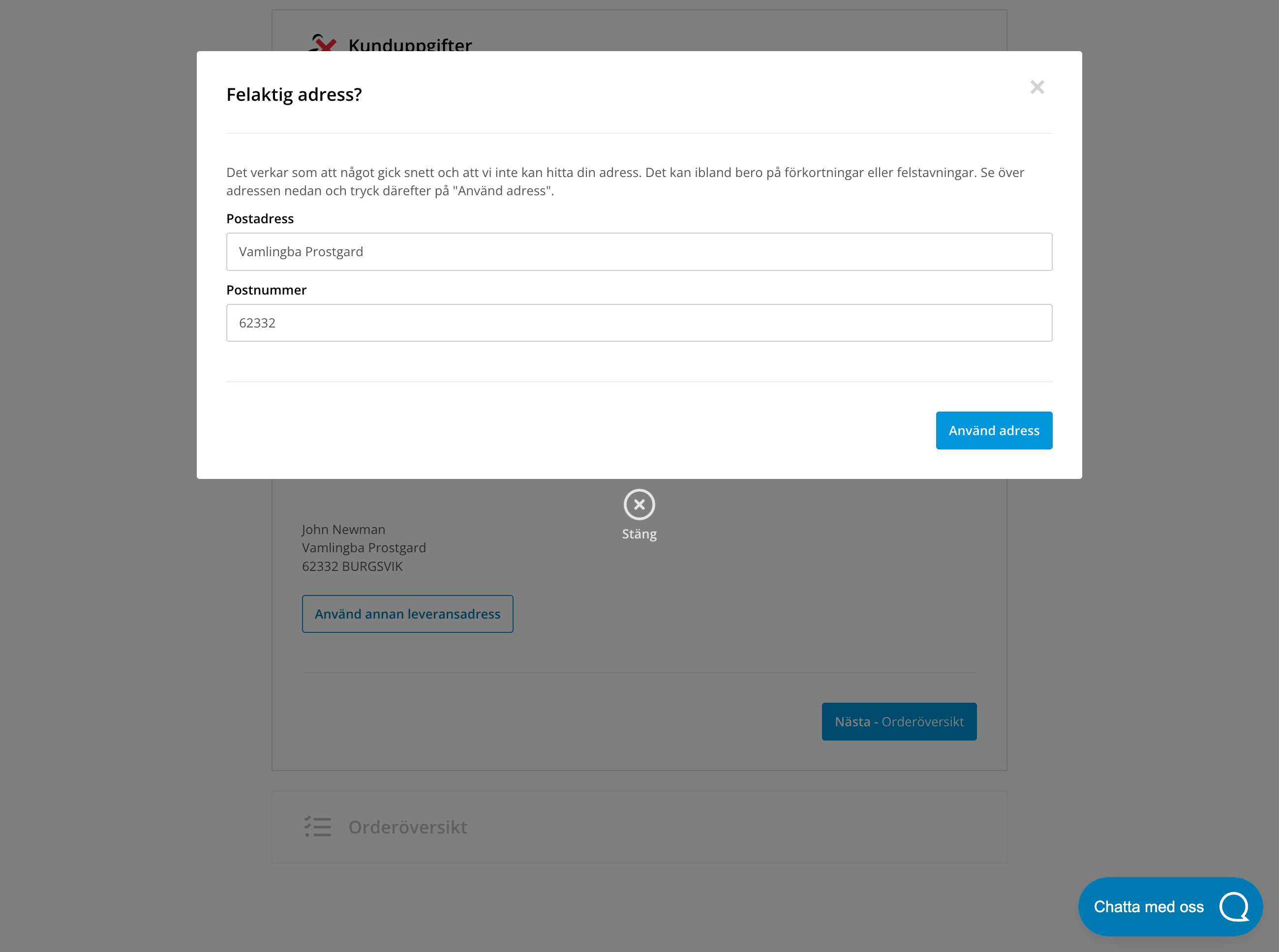
Task: Open the Chatta med oss chat
Action: tap(1148, 906)
